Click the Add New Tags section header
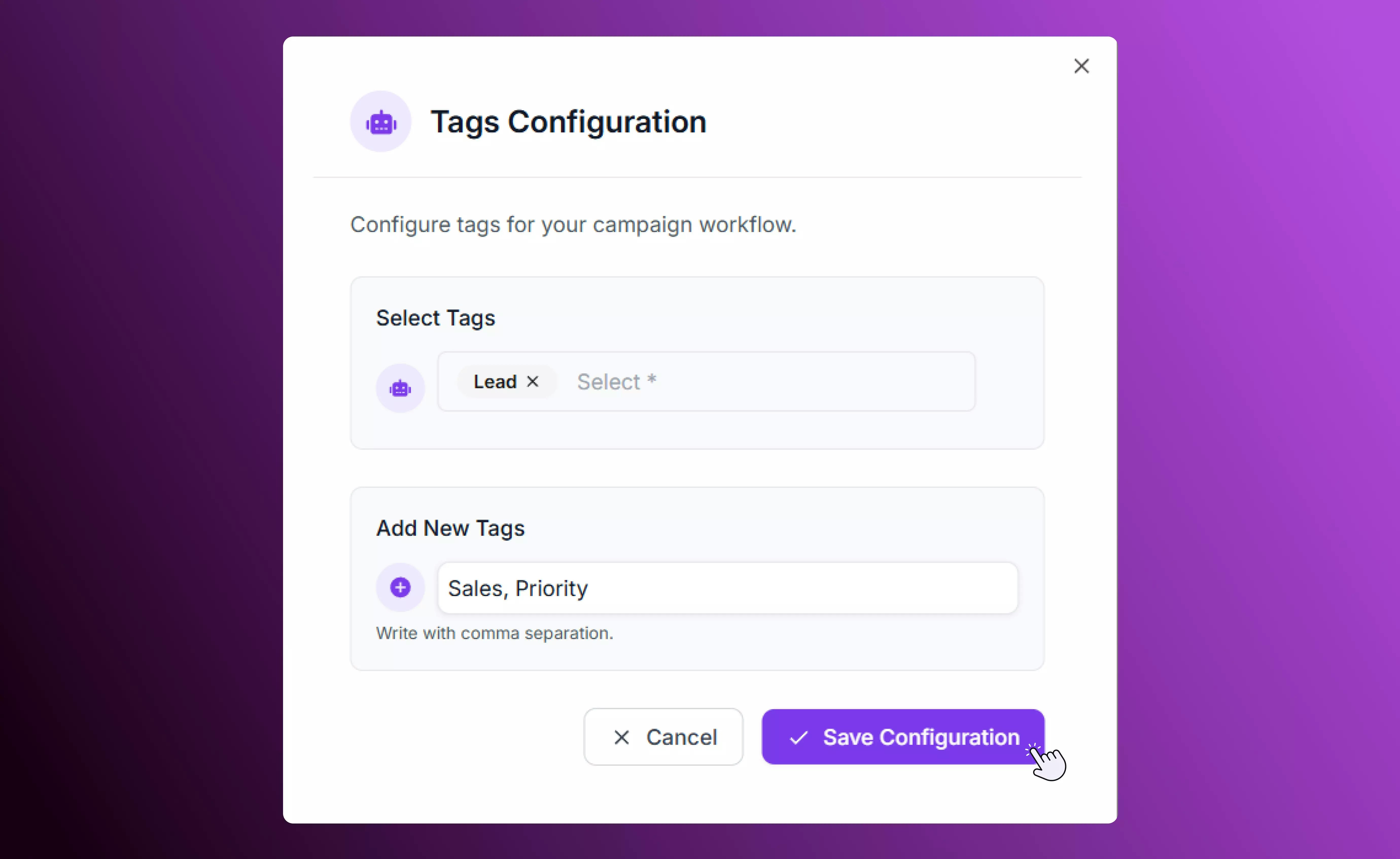Viewport: 1400px width, 859px height. [450, 528]
